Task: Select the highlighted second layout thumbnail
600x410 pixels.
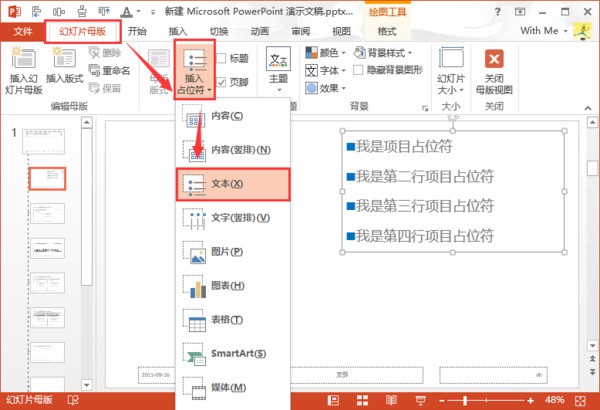Action: pyautogui.click(x=47, y=178)
